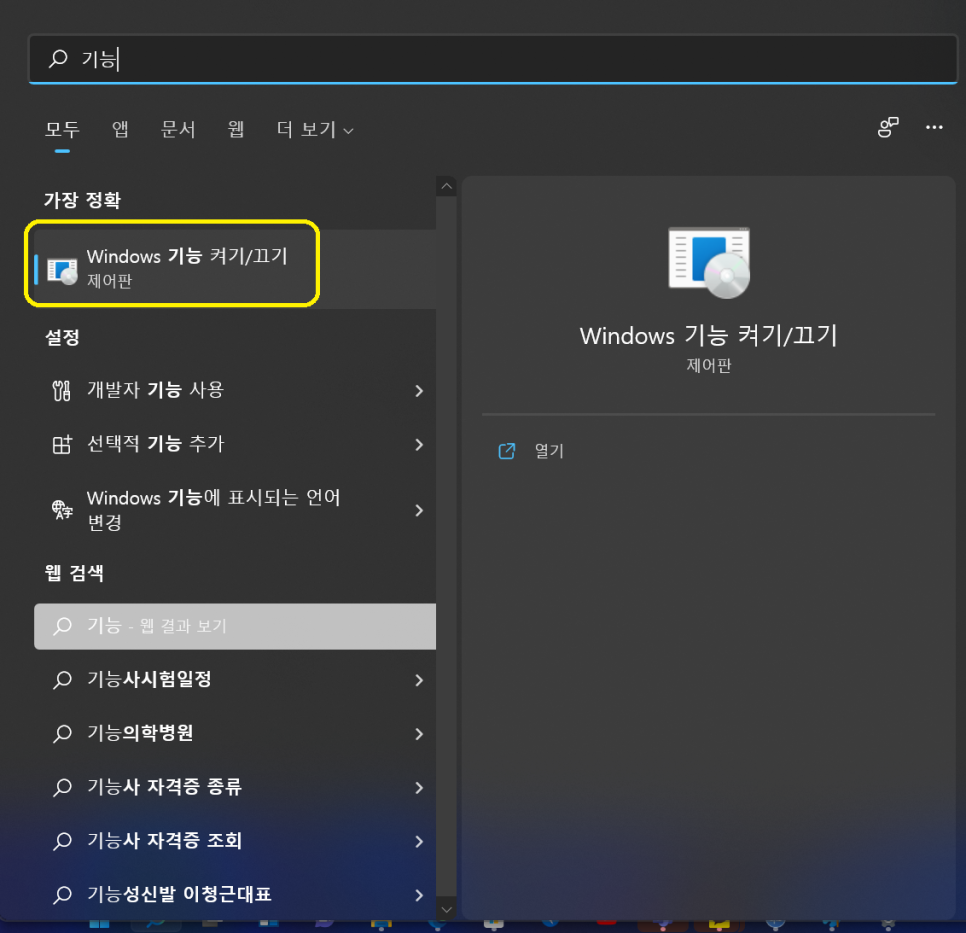Open Windows 기능에 표시되는 언어 변경 setting

(x=235, y=510)
